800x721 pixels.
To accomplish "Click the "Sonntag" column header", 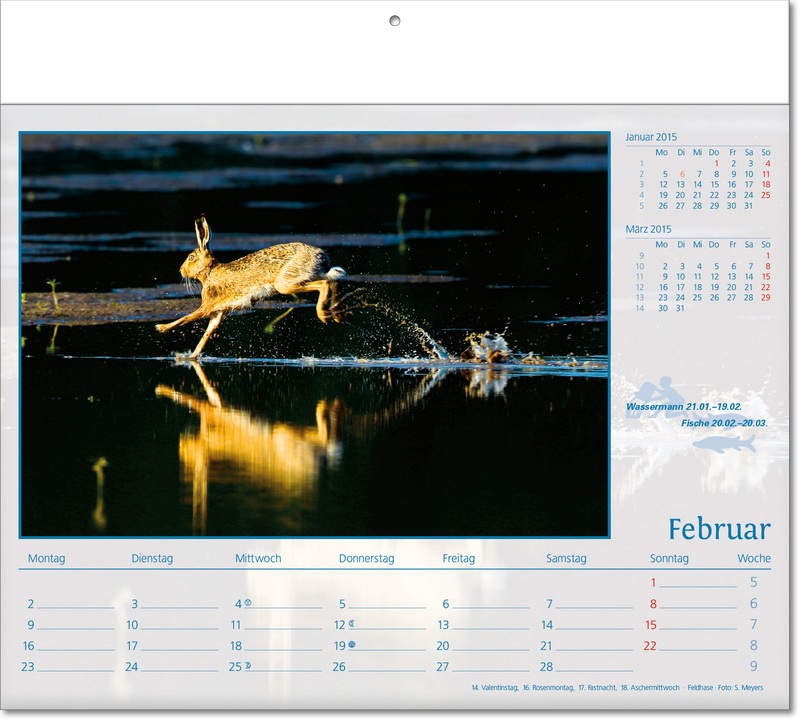I will click(669, 558).
